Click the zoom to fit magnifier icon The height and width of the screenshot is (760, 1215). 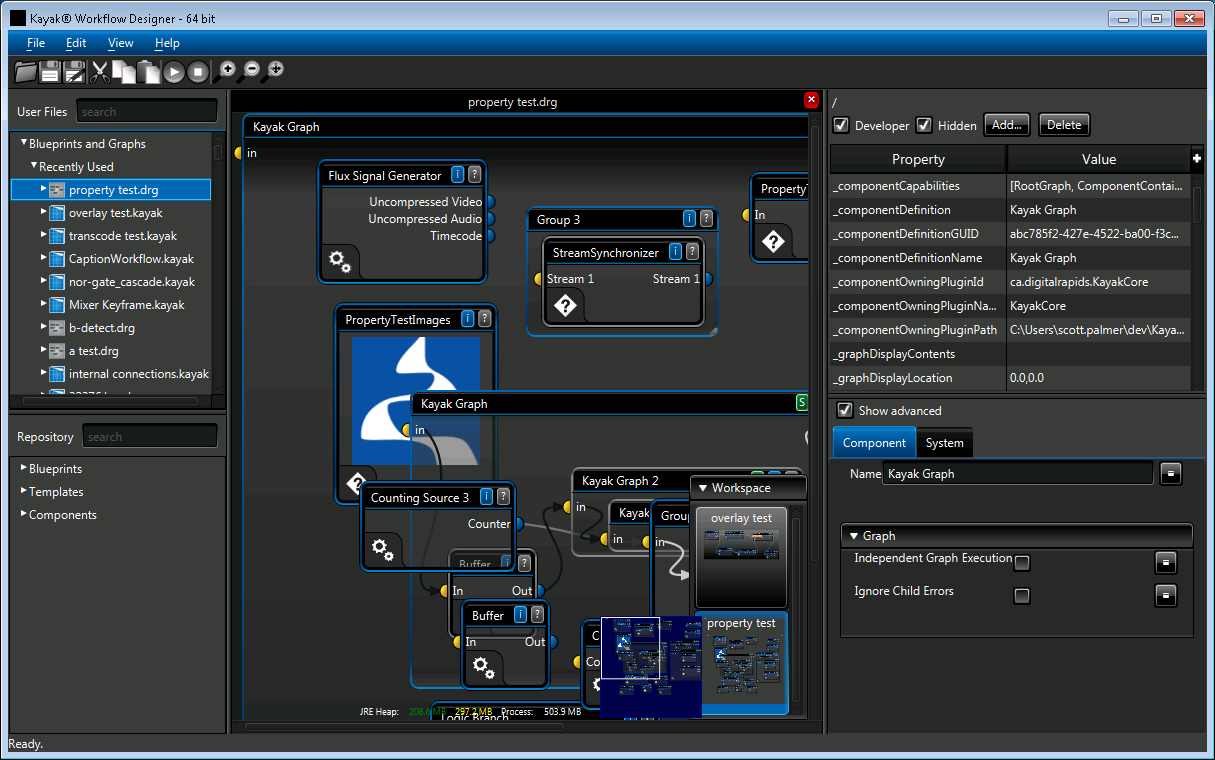[275, 70]
